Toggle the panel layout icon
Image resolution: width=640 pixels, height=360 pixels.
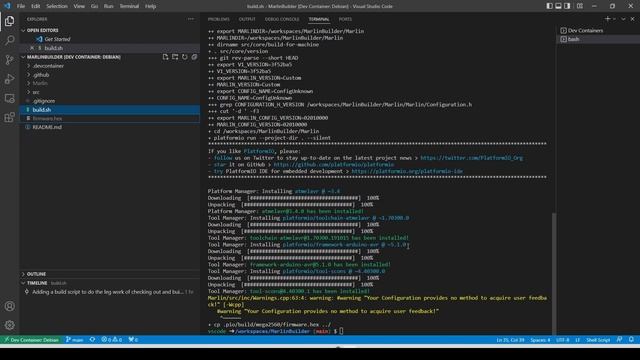[x=558, y=6]
